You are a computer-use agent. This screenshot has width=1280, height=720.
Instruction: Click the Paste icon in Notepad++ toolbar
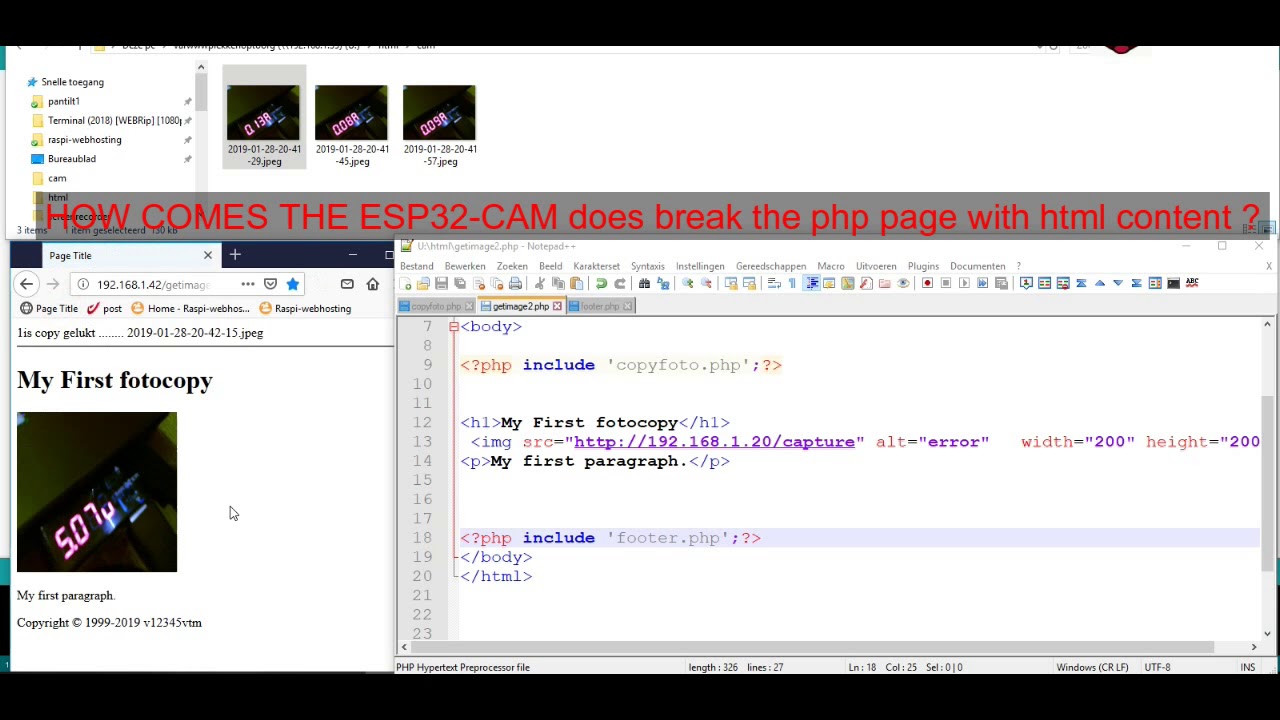(577, 284)
